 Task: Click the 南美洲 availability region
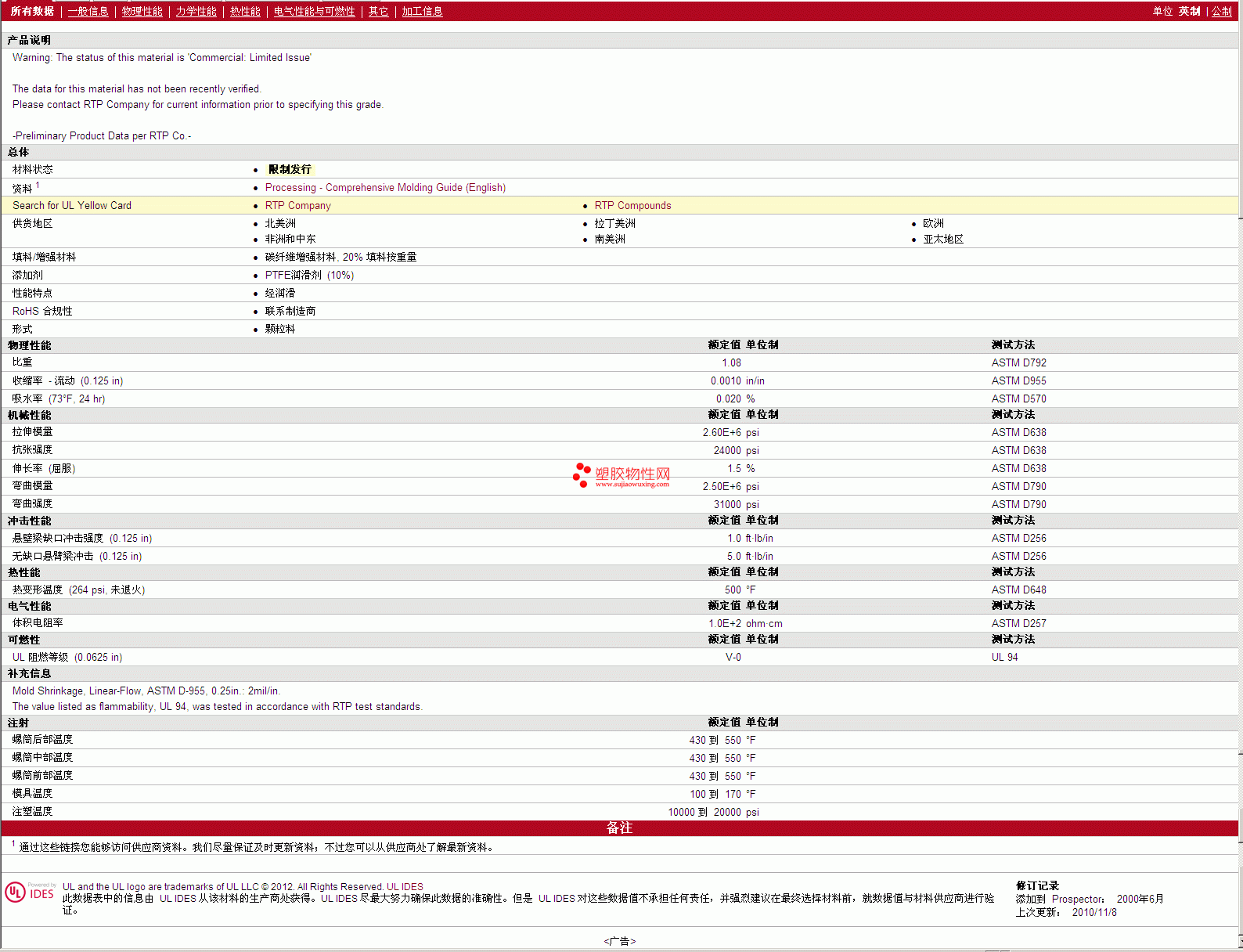610,239
